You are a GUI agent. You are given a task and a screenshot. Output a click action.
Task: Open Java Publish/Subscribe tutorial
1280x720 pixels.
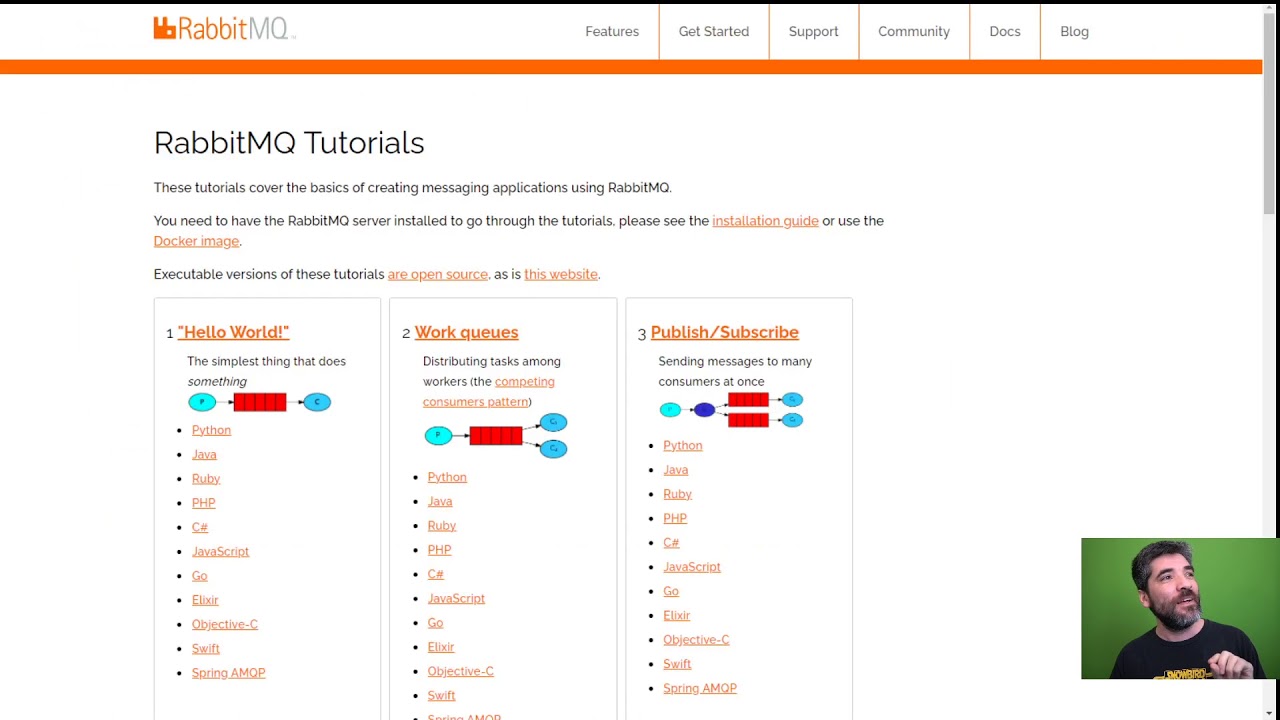click(x=676, y=470)
